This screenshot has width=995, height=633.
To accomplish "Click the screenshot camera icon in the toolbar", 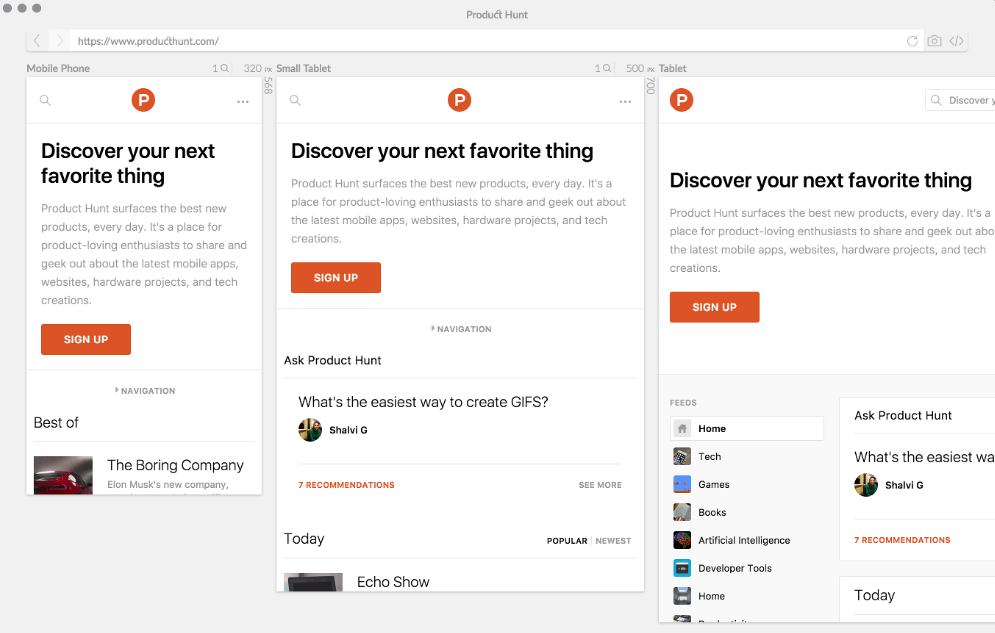I will tap(934, 40).
